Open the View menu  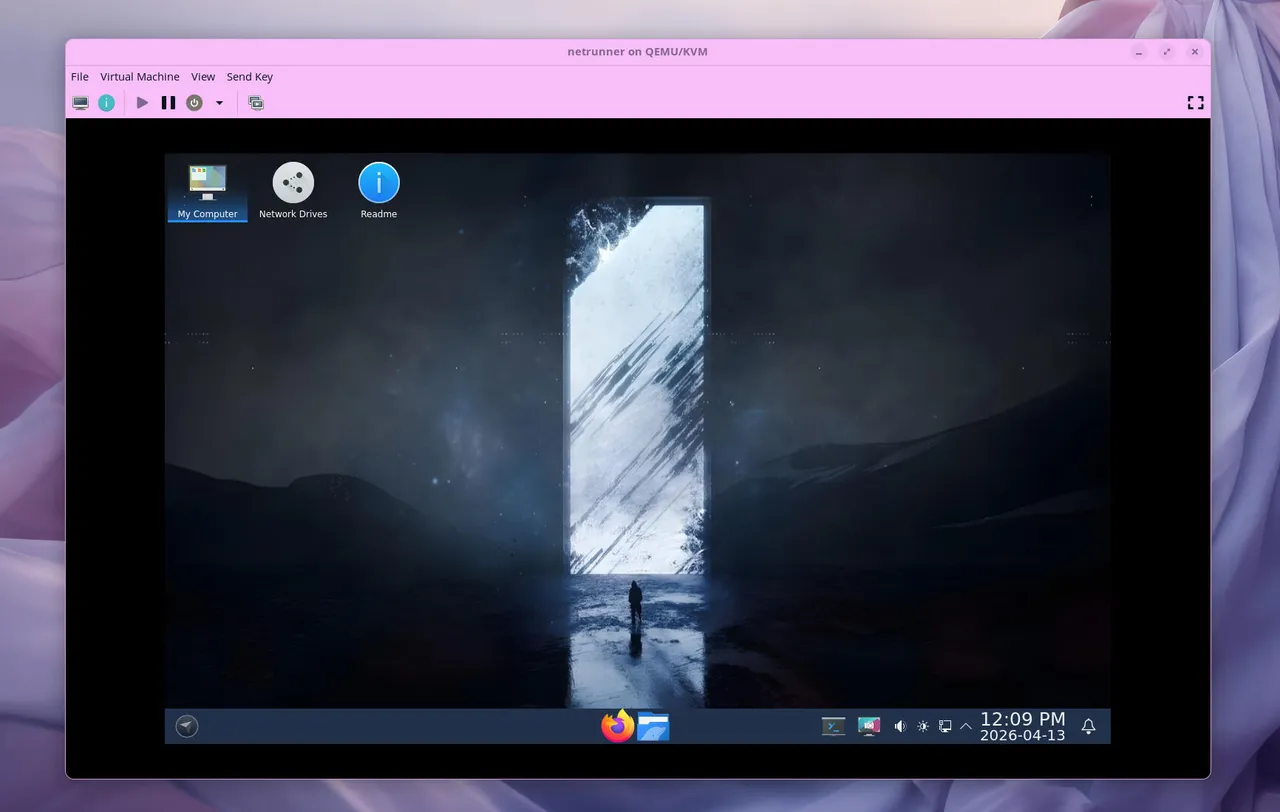tap(203, 77)
